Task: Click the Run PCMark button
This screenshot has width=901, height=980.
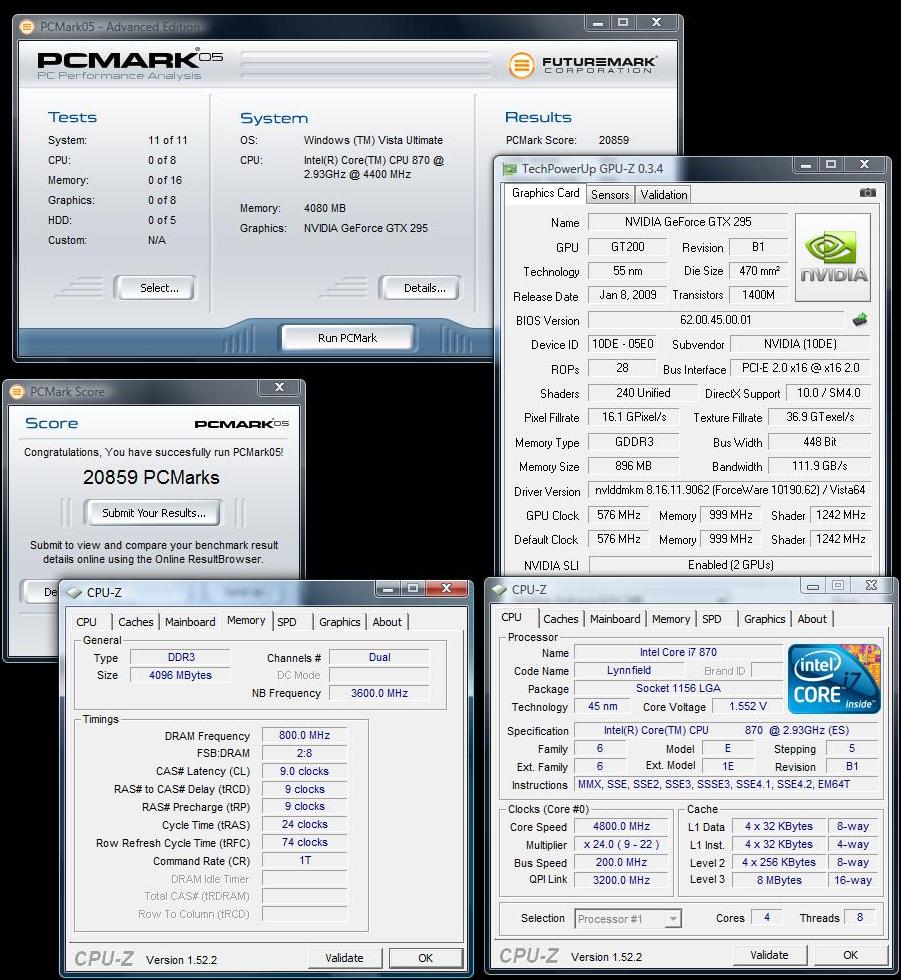Action: 347,338
